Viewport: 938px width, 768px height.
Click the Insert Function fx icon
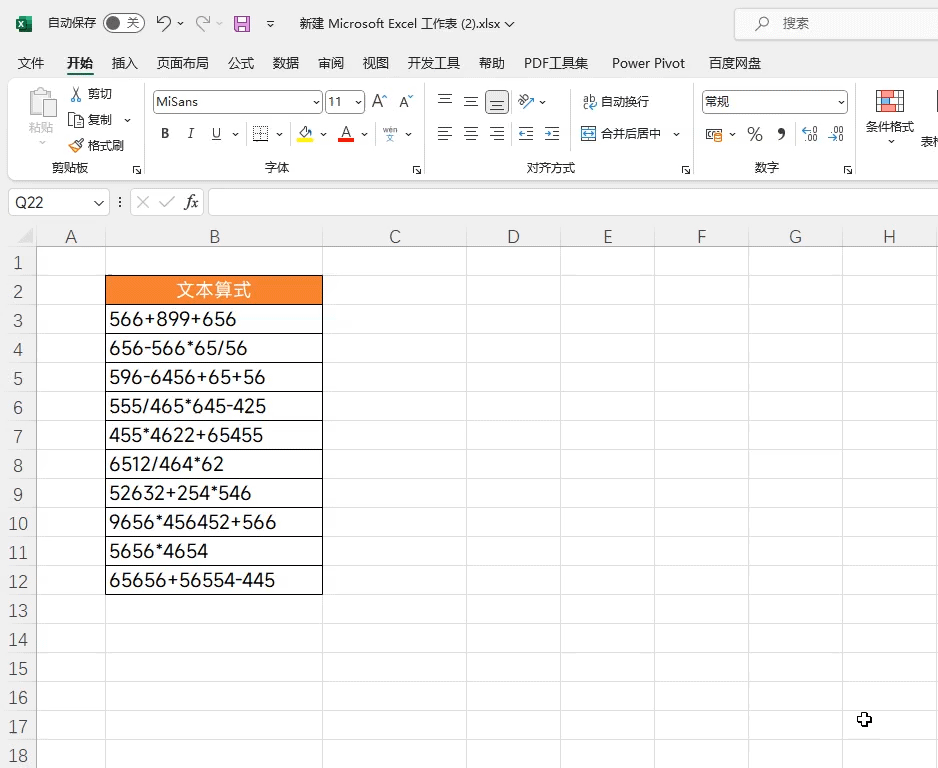pyautogui.click(x=191, y=202)
